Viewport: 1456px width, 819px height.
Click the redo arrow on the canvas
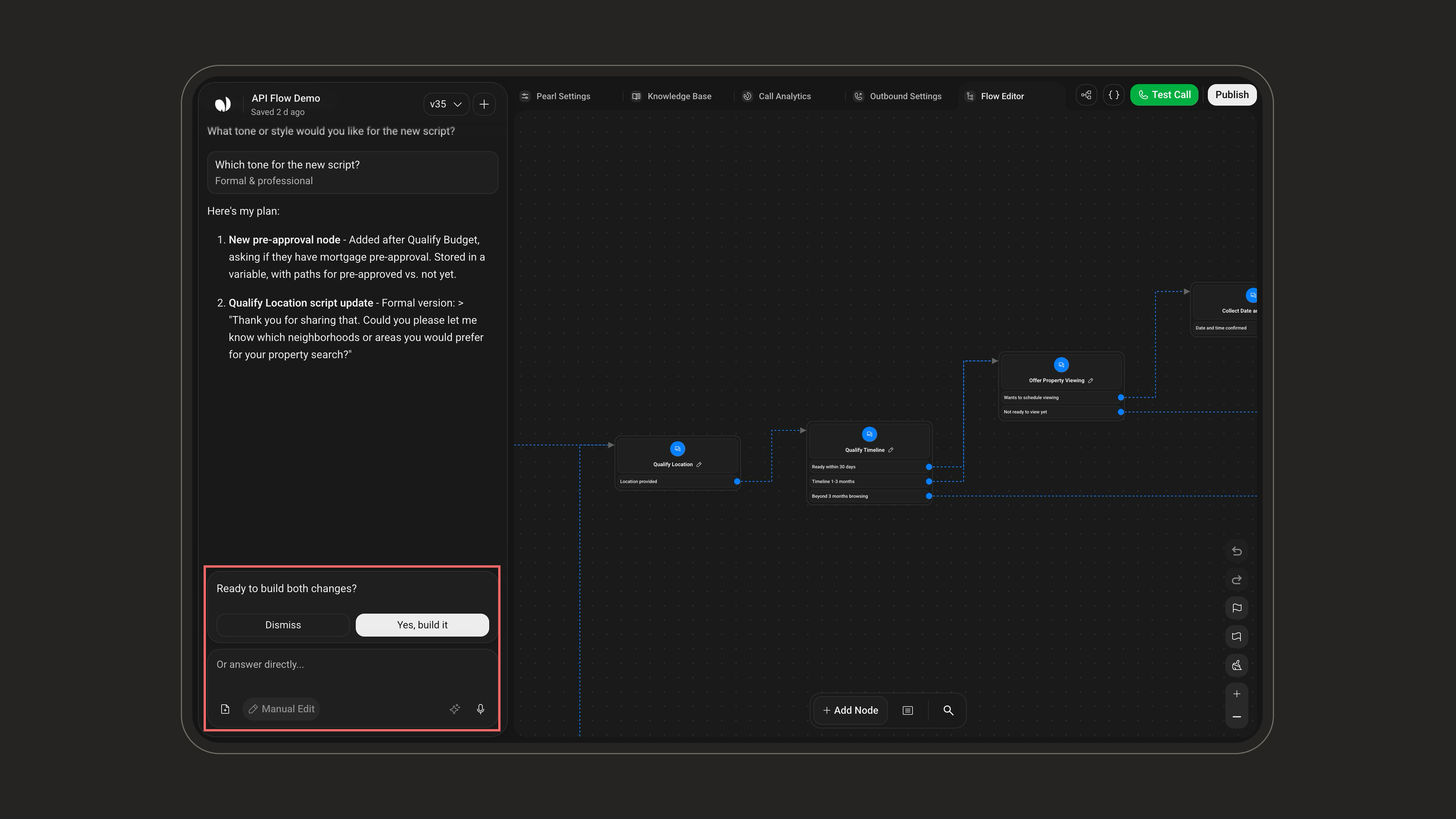[1237, 579]
